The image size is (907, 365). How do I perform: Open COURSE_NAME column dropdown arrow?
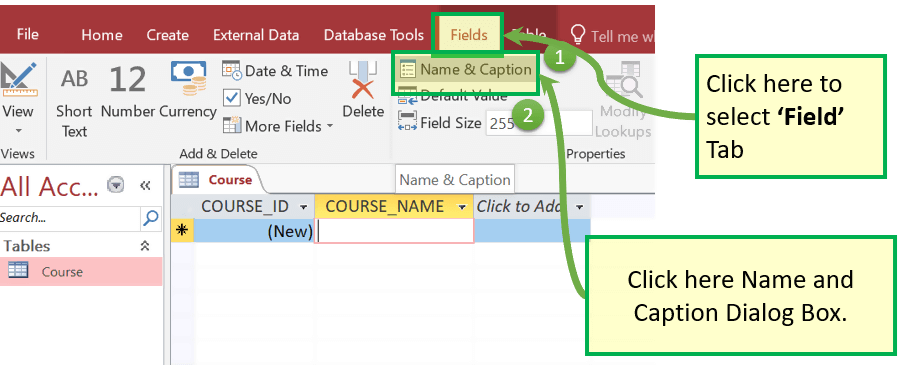point(462,207)
